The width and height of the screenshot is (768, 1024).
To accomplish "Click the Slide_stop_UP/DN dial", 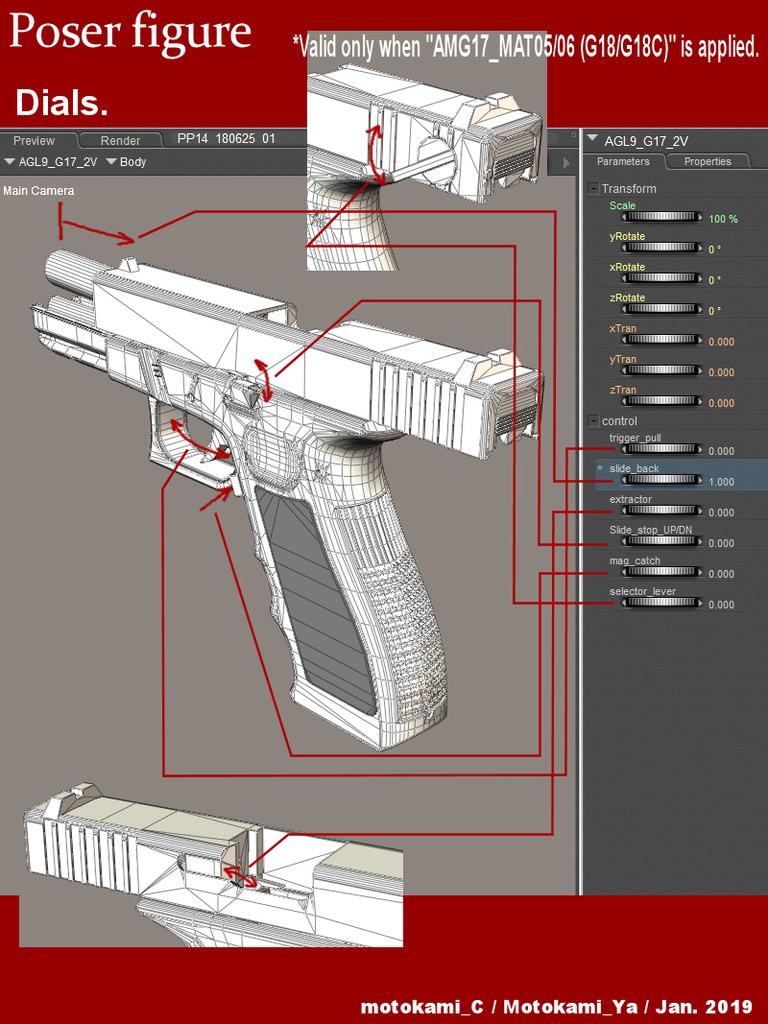I will 662,542.
